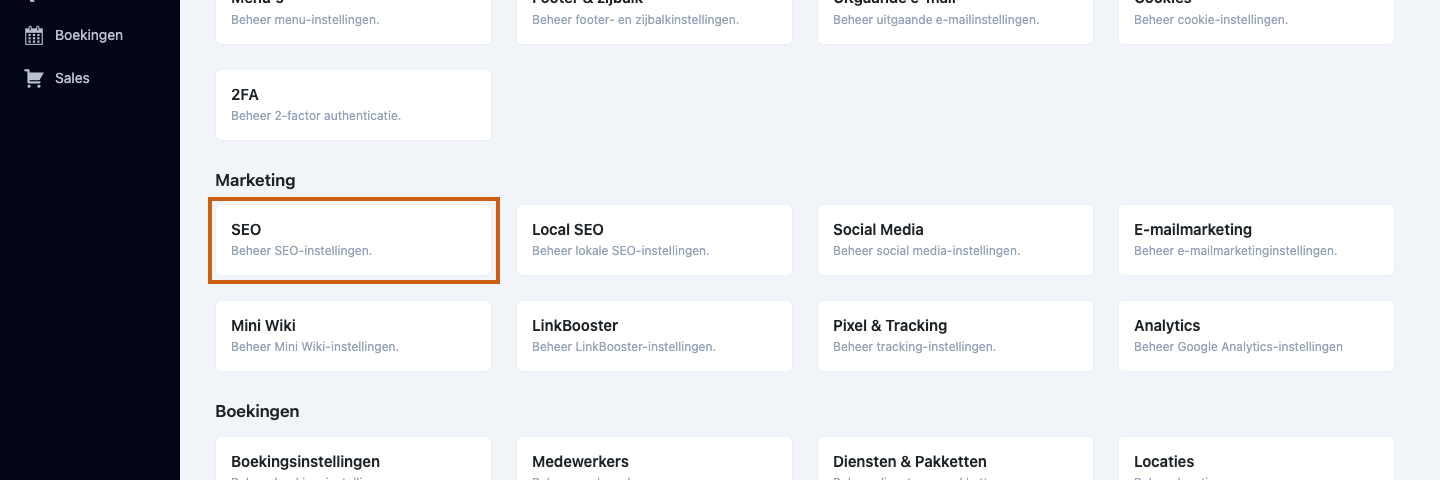Open Boekingsinstellingen card
The width and height of the screenshot is (1440, 480).
tap(354, 459)
